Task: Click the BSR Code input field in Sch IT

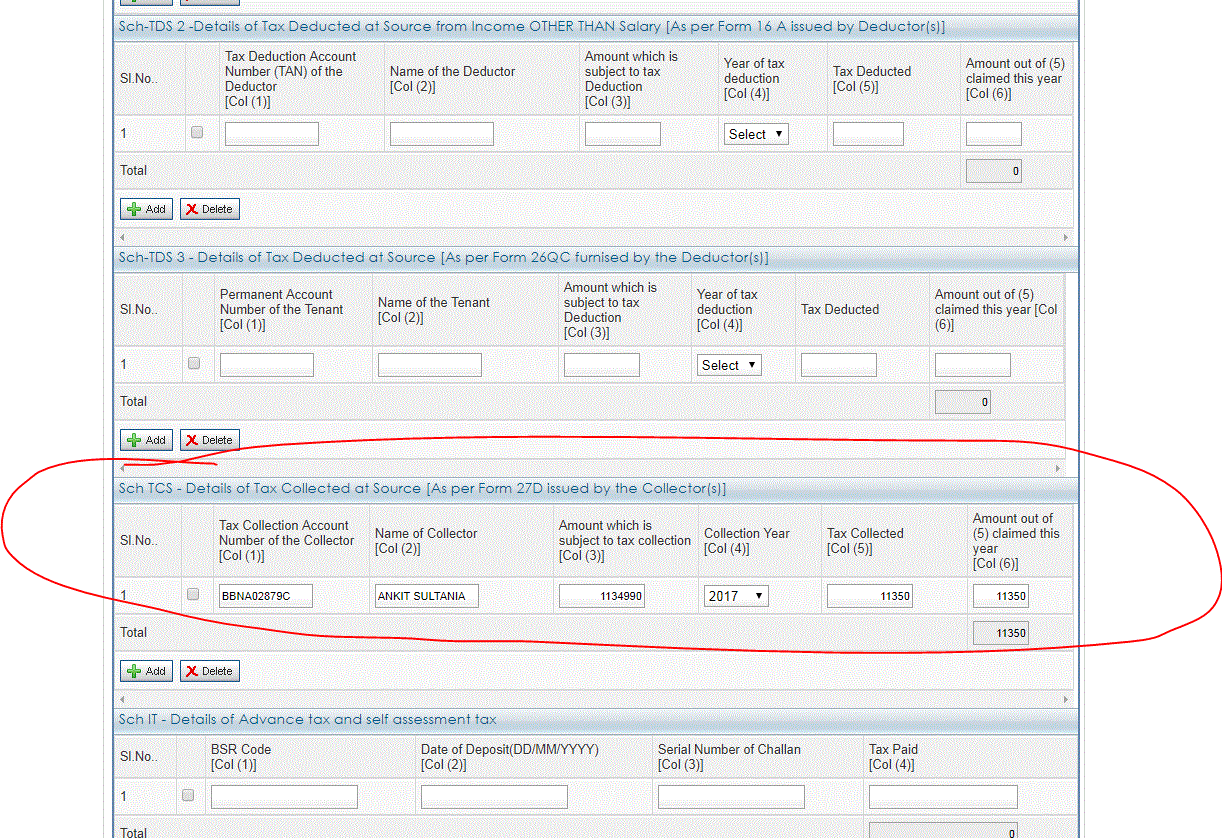Action: click(x=283, y=796)
